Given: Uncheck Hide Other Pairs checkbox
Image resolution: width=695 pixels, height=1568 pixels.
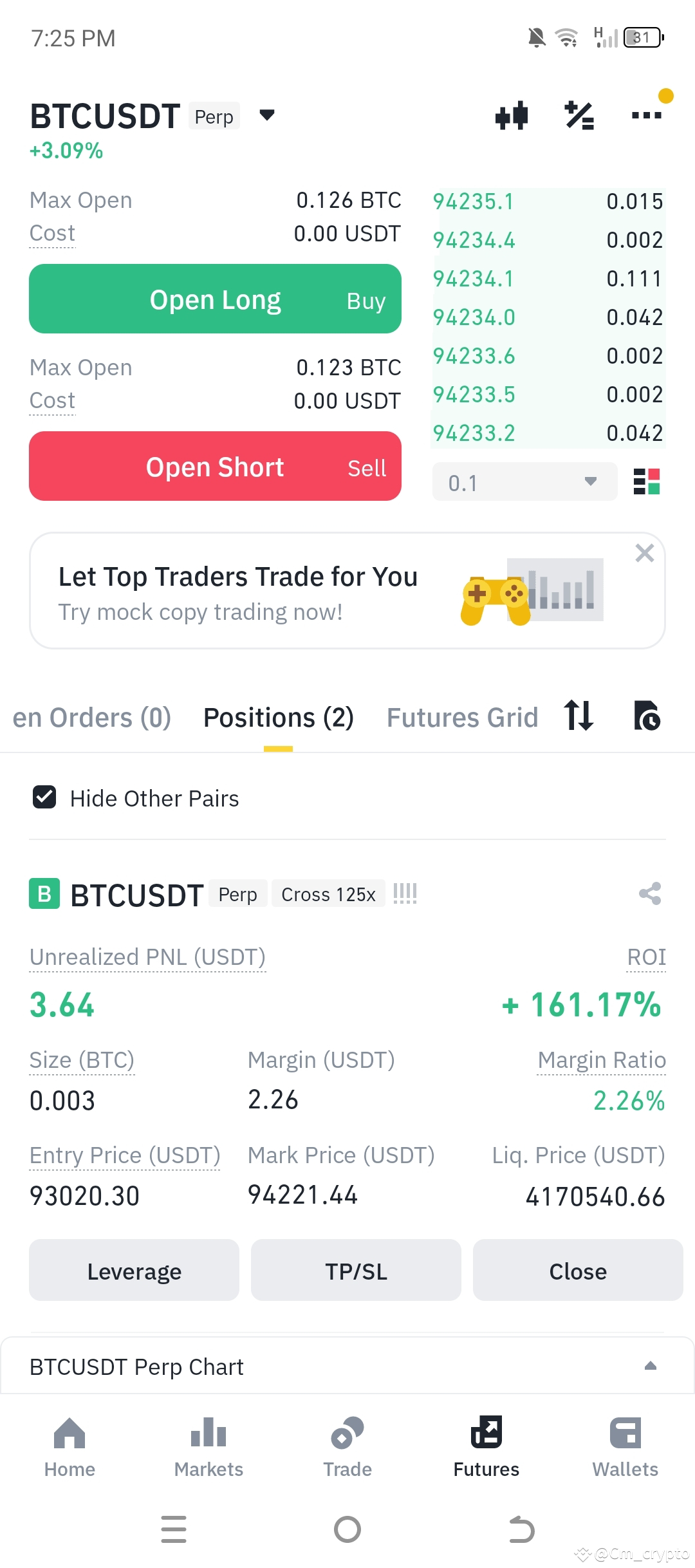Looking at the screenshot, I should [x=44, y=798].
